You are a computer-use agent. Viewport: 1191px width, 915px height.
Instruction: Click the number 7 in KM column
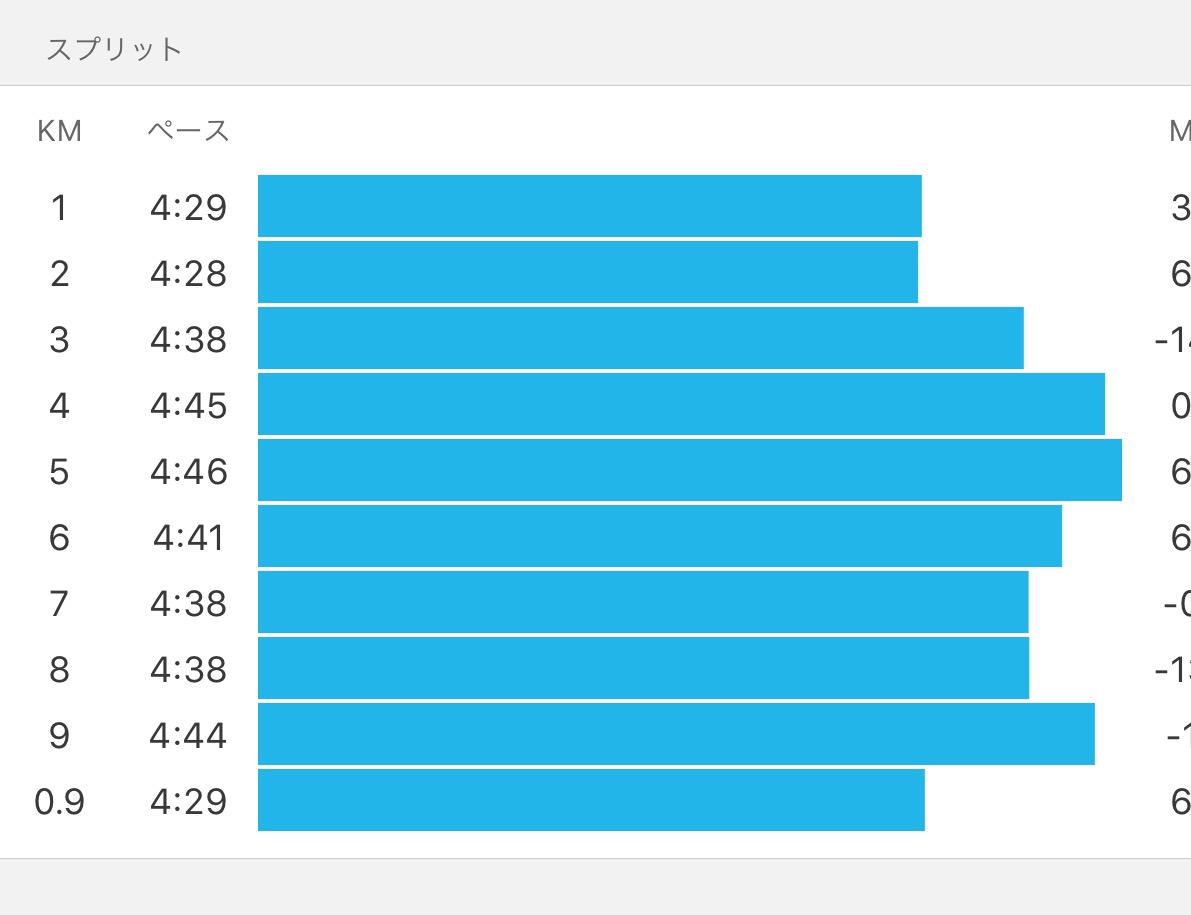[x=59, y=604]
